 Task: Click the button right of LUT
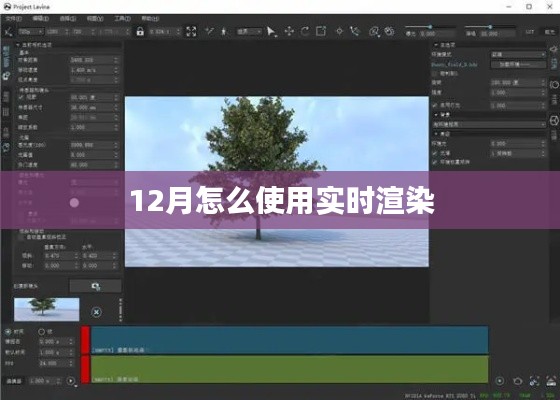point(549,32)
